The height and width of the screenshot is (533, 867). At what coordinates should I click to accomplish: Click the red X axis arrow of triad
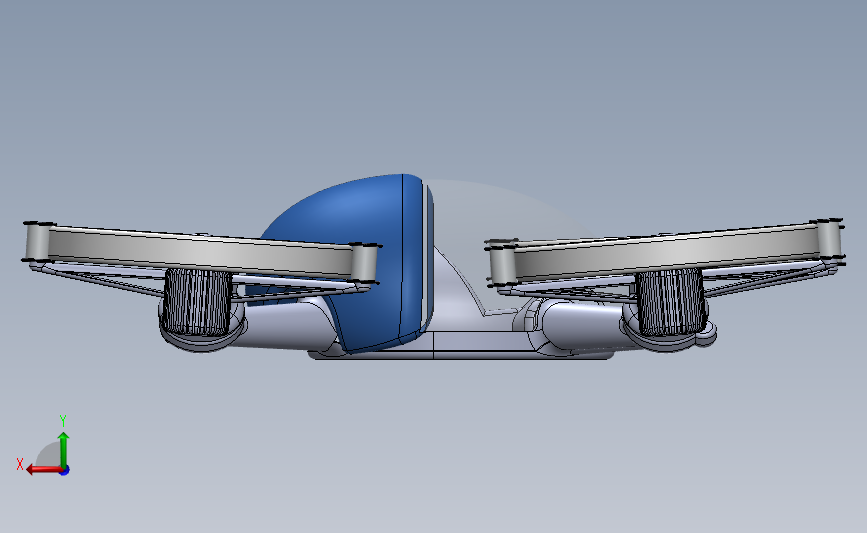pos(43,470)
